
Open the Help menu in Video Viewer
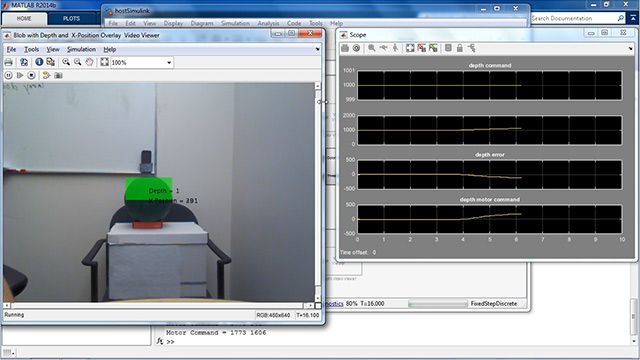coord(109,49)
